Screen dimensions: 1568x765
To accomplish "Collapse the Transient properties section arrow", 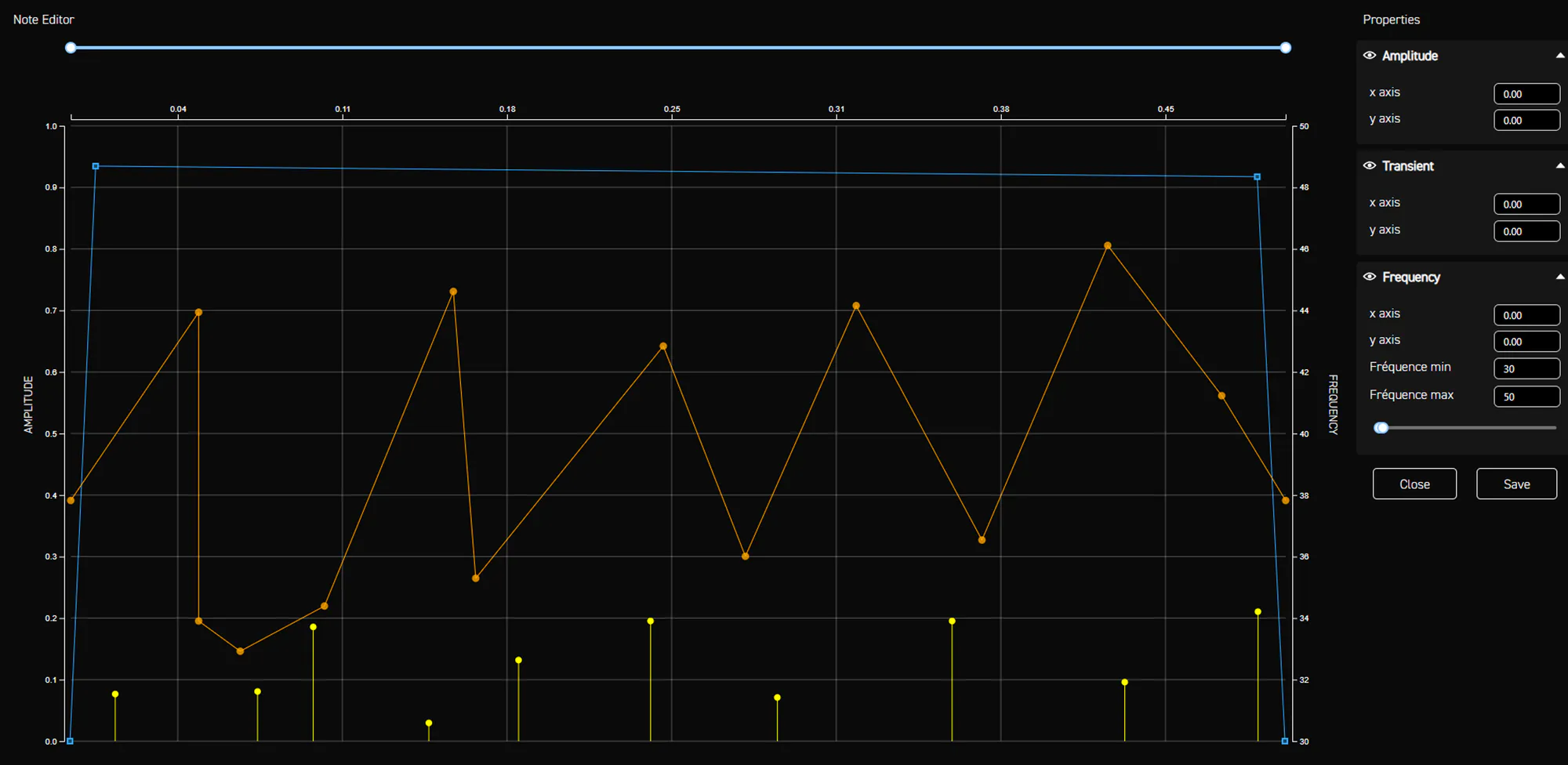I will click(x=1560, y=165).
